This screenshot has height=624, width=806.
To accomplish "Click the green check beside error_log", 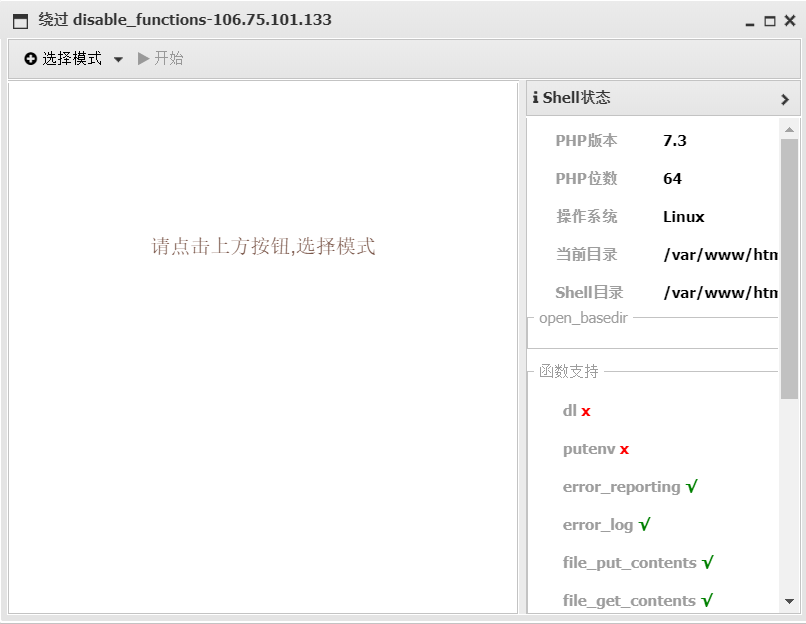I will pyautogui.click(x=645, y=524).
